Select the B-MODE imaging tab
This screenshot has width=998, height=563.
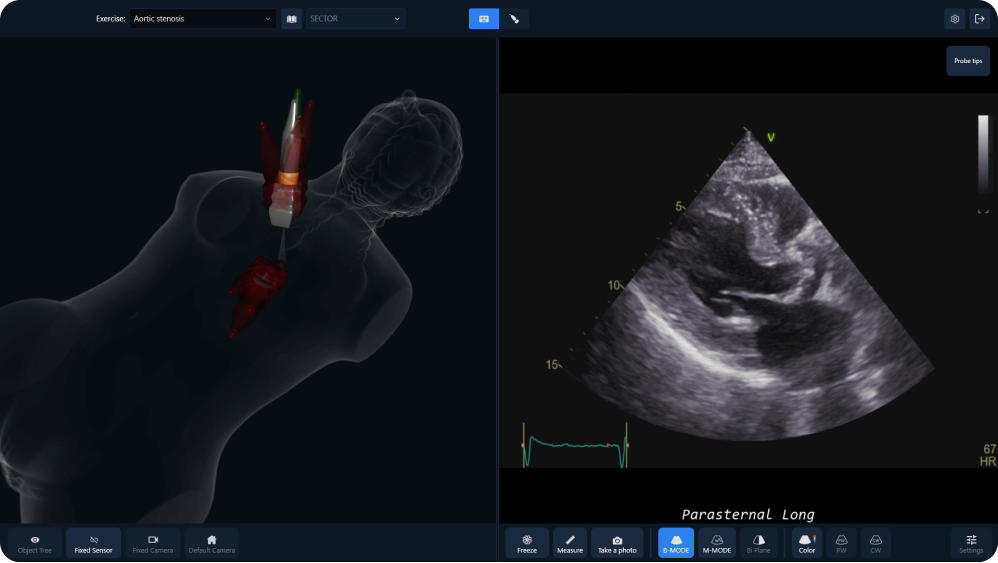pyautogui.click(x=676, y=543)
